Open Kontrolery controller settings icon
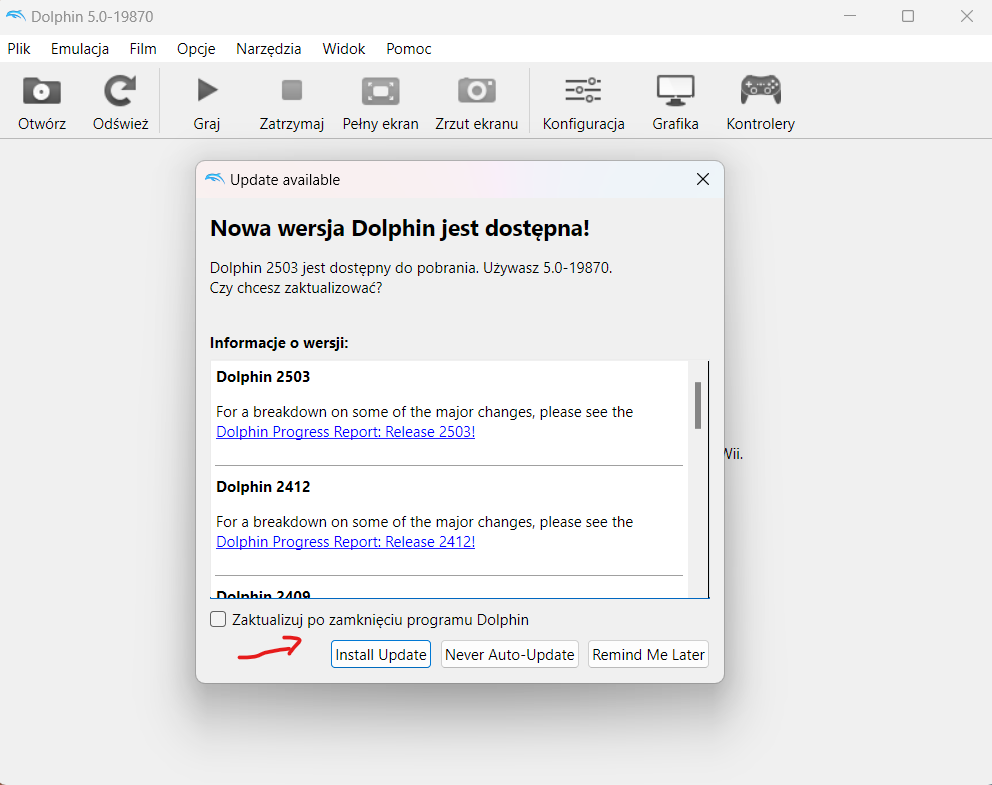The height and width of the screenshot is (785, 992). click(760, 90)
